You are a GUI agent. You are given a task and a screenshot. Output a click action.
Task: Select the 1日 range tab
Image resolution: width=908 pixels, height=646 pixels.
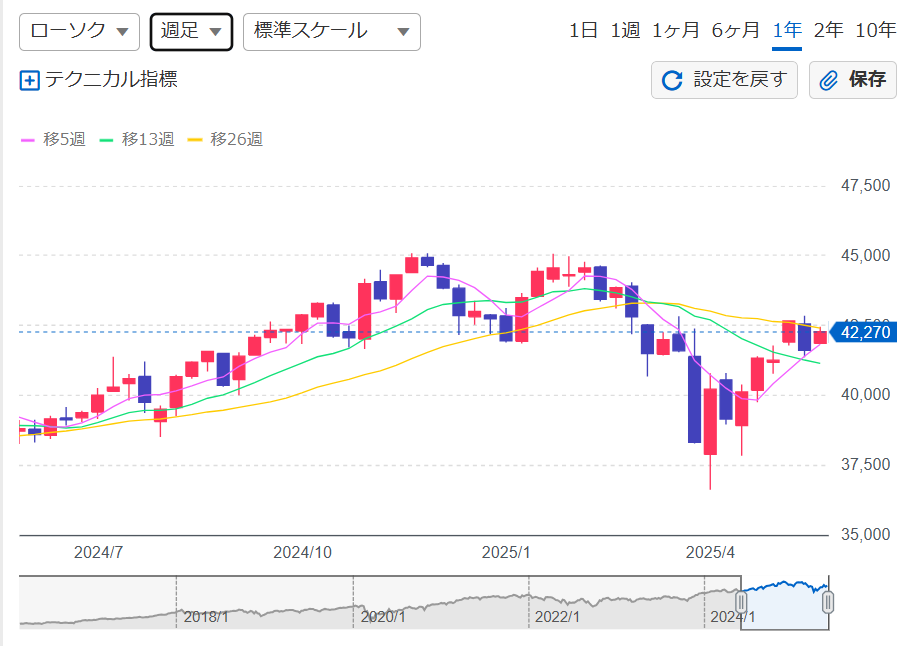click(x=583, y=30)
